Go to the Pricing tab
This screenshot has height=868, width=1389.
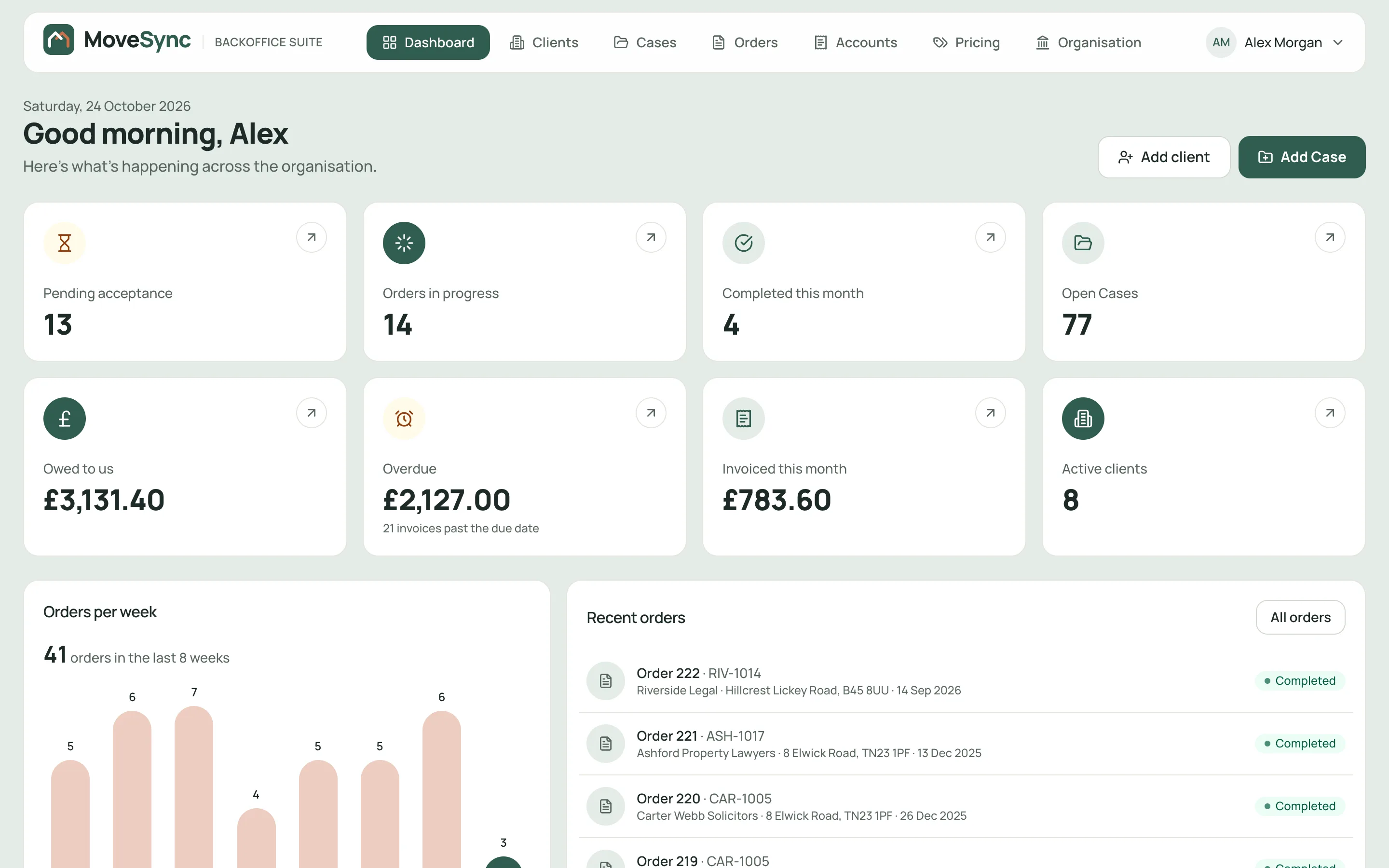(966, 42)
